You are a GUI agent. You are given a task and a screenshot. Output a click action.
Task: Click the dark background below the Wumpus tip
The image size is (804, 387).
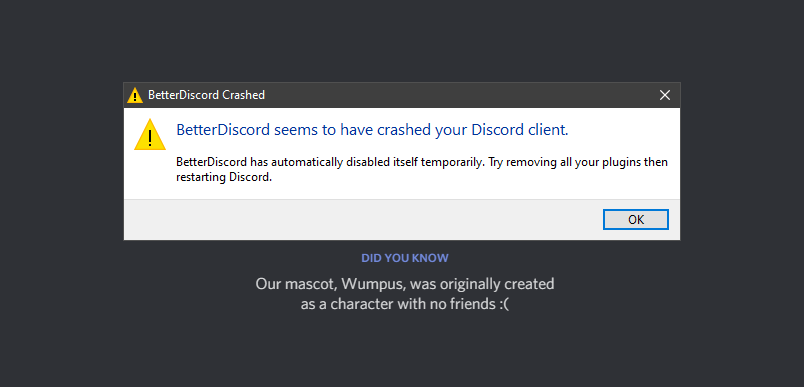[402, 351]
